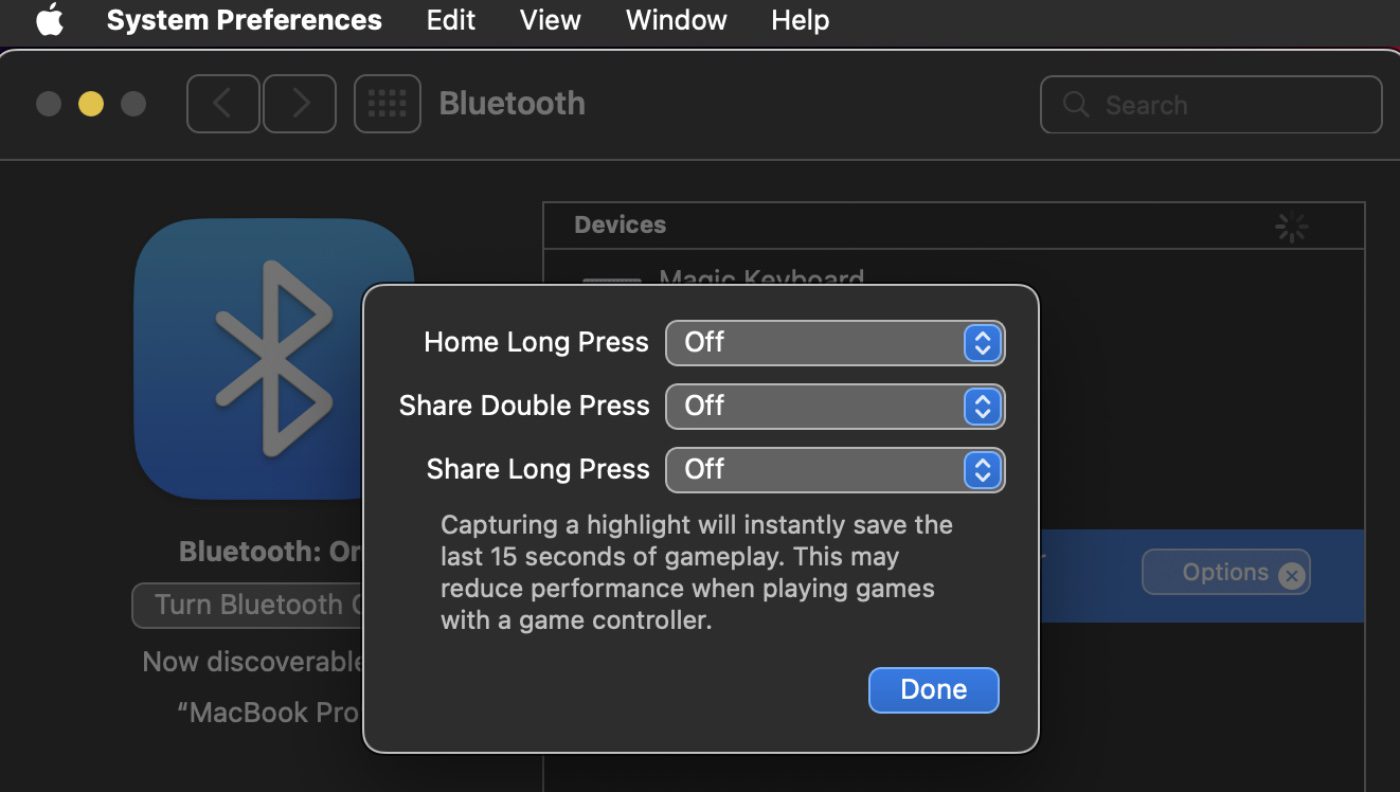Viewport: 1400px width, 792px height.
Task: Open Share Long Press dropdown
Action: (x=834, y=470)
